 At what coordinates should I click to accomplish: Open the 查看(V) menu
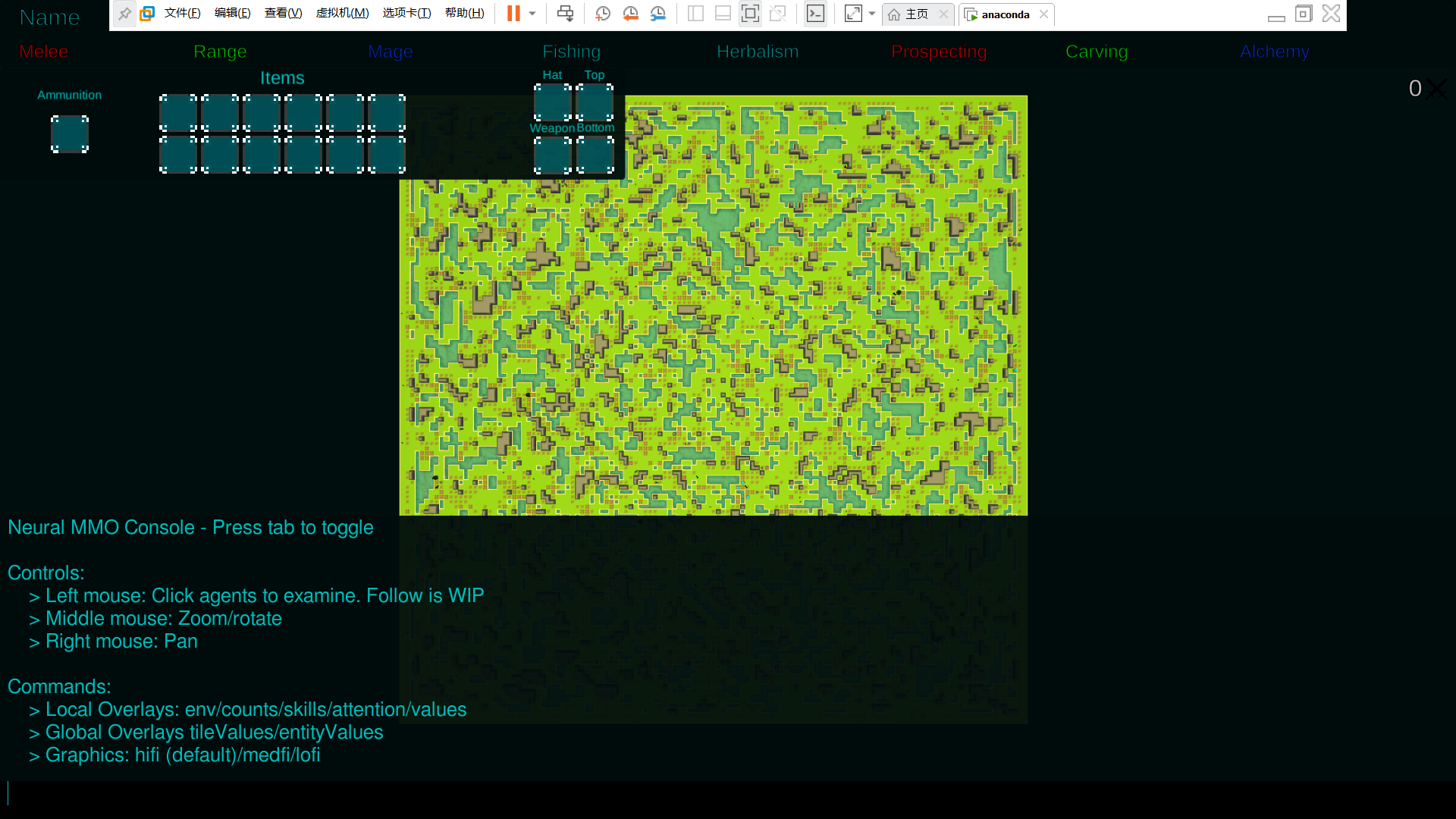tap(283, 14)
